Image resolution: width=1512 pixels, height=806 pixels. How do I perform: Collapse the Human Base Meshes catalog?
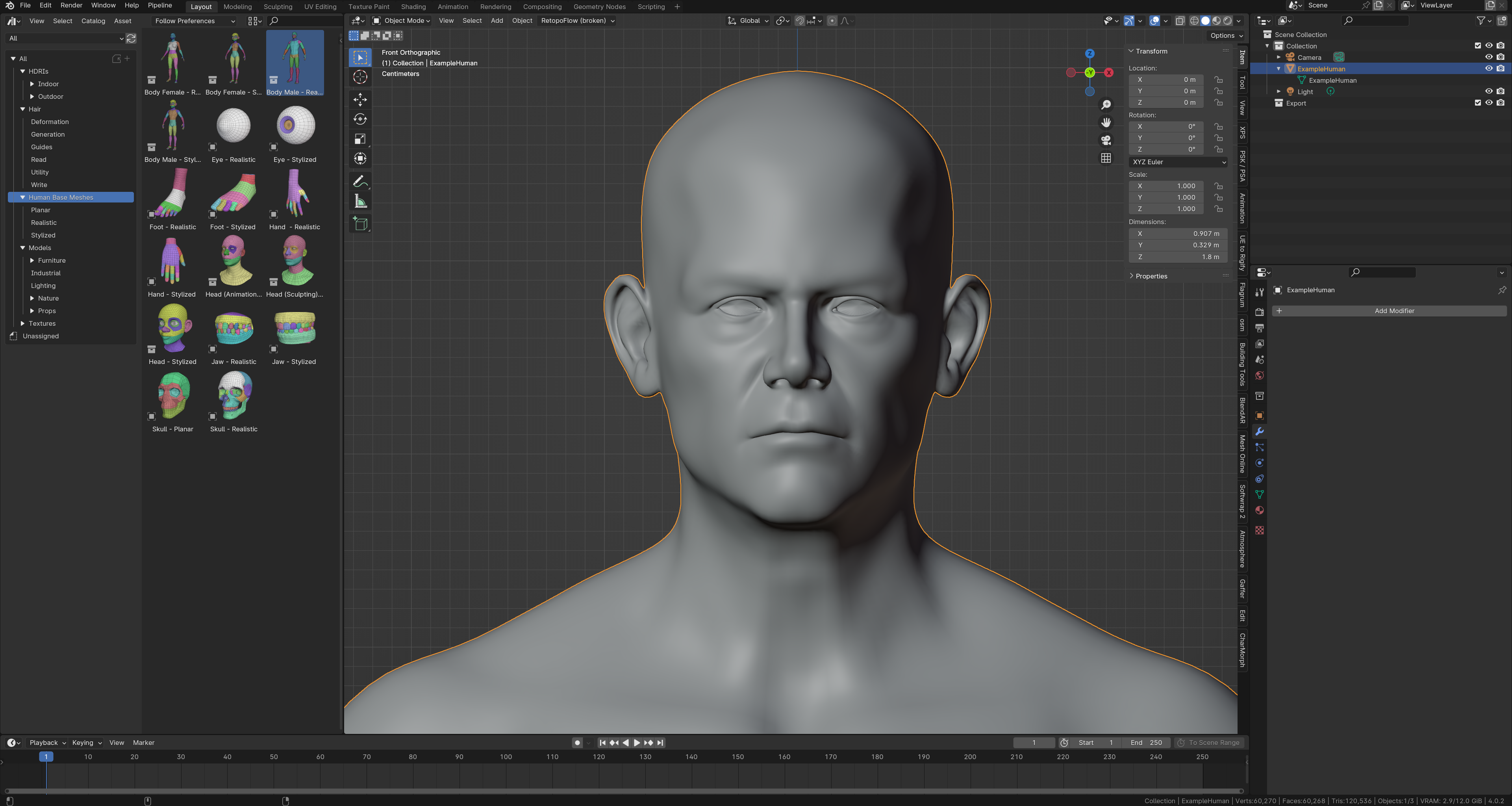point(23,197)
